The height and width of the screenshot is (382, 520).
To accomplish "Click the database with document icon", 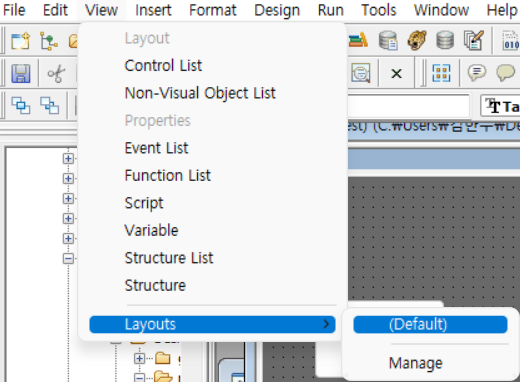I will tap(388, 41).
